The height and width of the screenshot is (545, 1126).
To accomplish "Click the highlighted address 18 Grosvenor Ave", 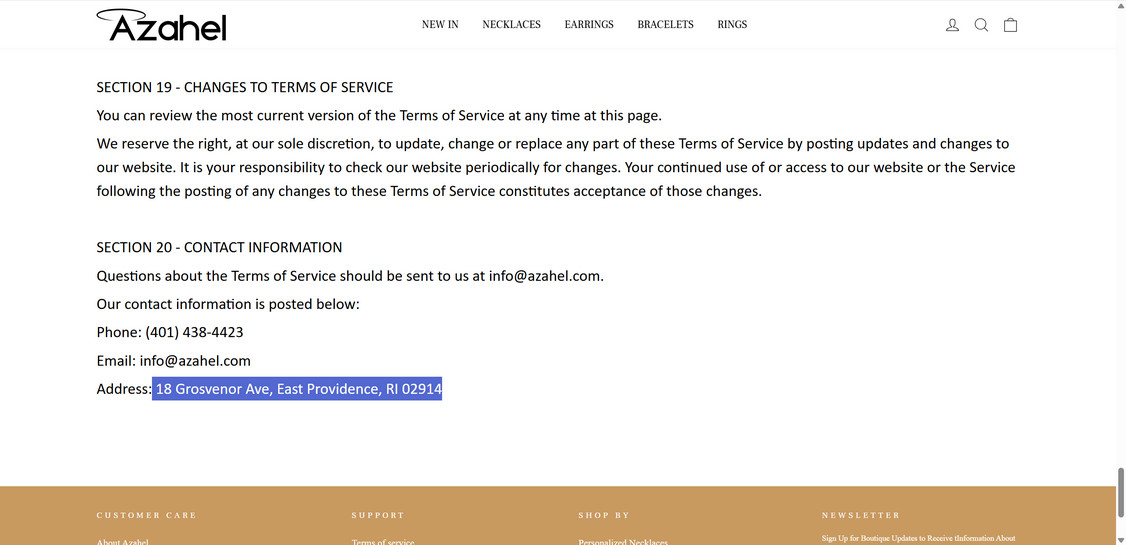I will point(297,389).
